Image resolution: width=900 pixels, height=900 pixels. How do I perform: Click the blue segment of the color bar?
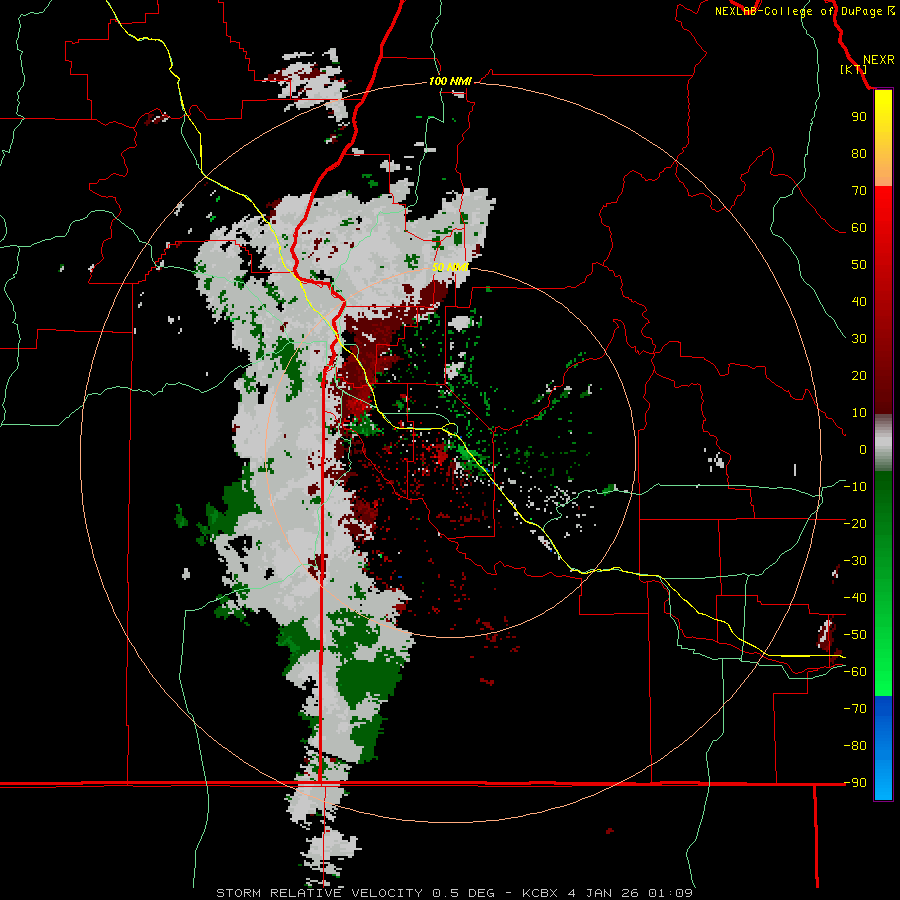[883, 748]
